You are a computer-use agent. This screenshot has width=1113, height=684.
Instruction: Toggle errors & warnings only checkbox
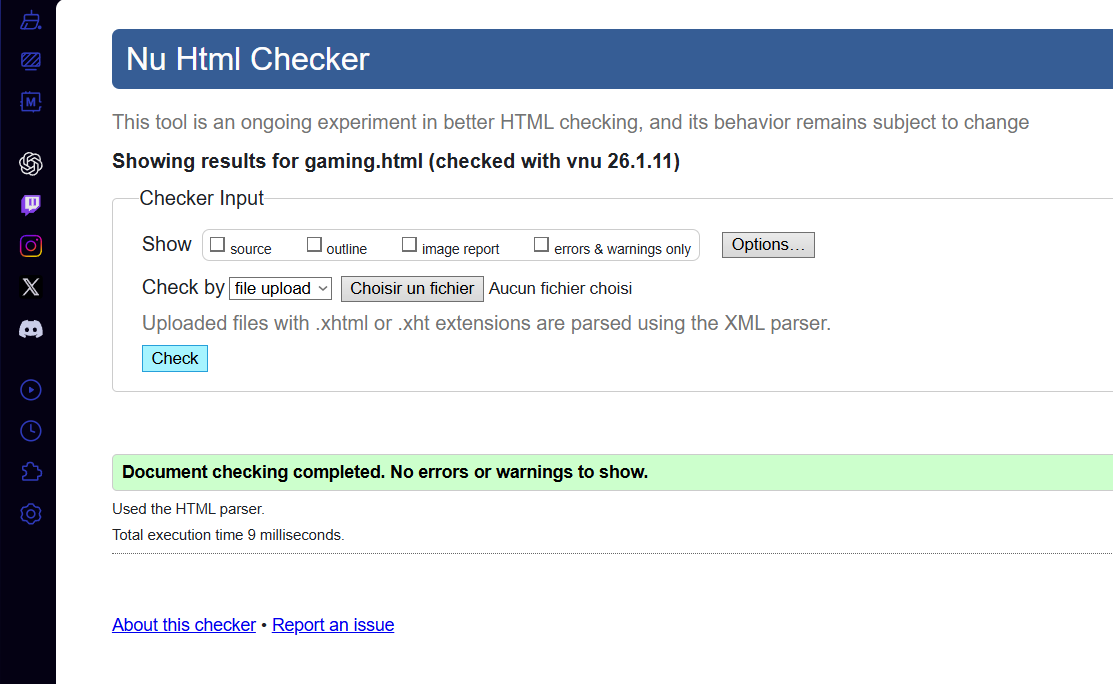[541, 245]
